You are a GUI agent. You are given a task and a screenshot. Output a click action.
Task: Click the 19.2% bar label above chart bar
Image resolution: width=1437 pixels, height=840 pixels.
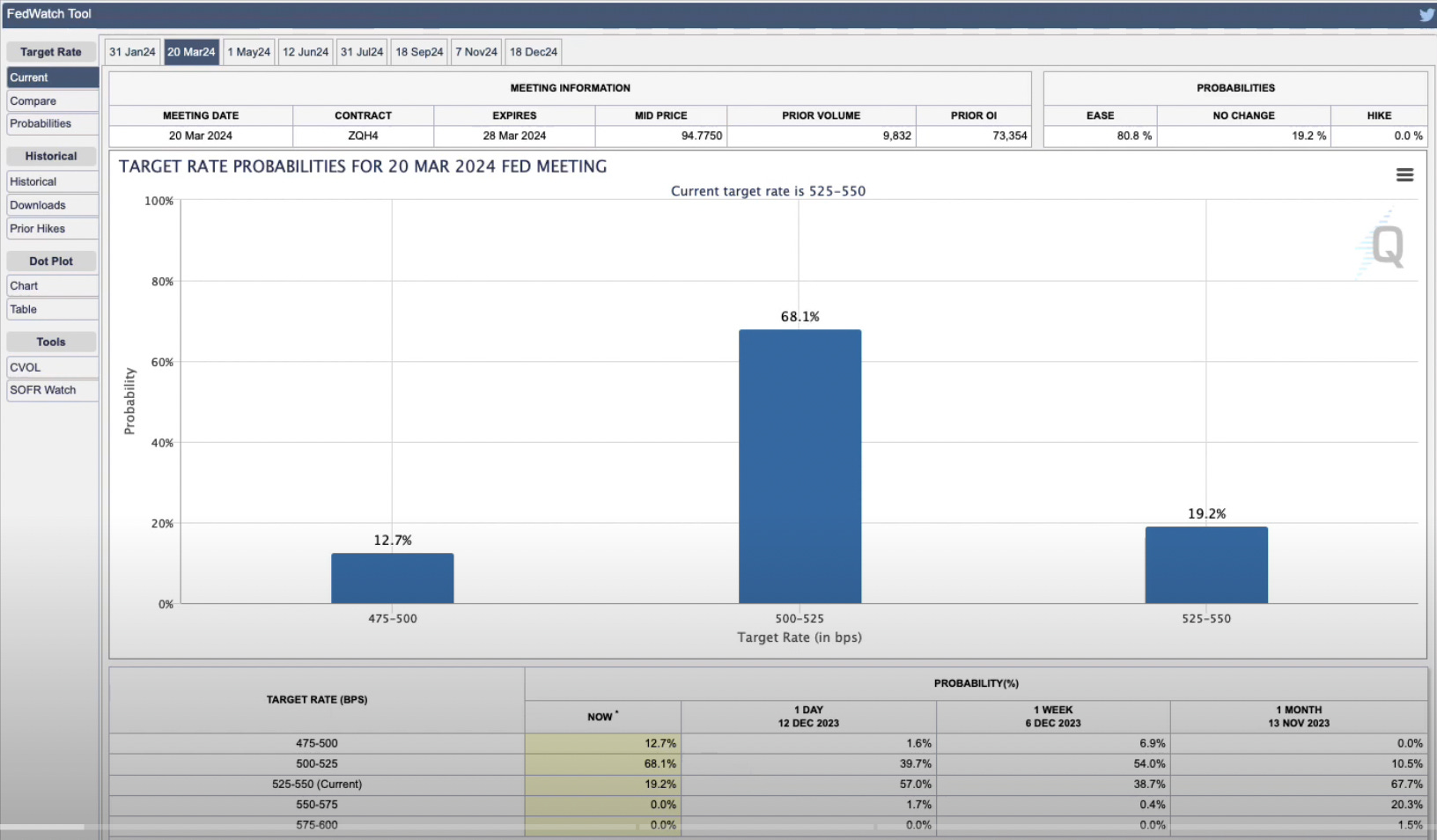[1206, 514]
